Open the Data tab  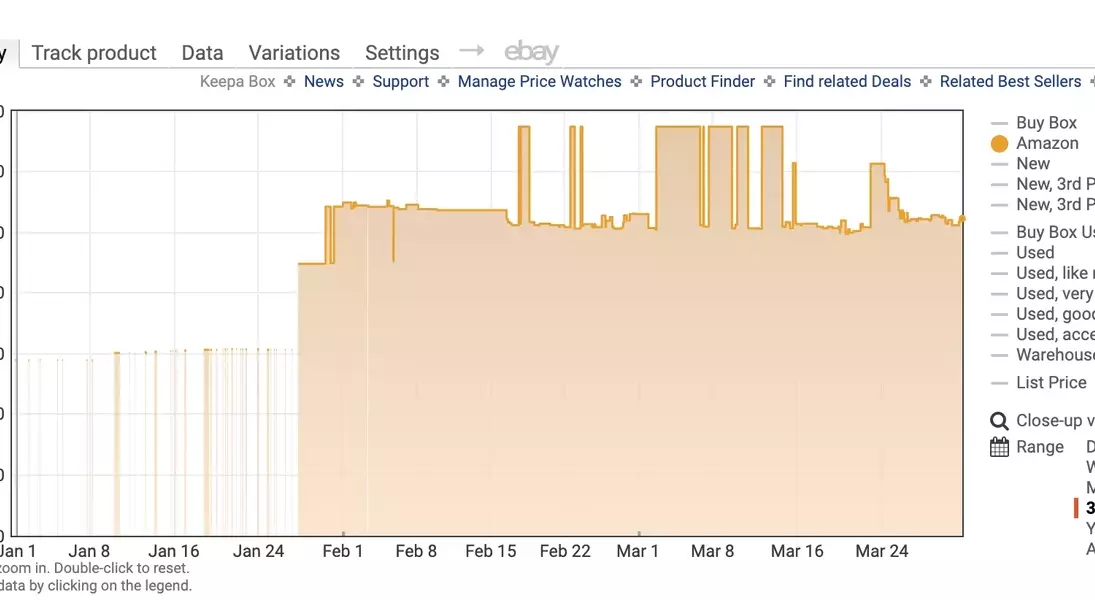(202, 53)
